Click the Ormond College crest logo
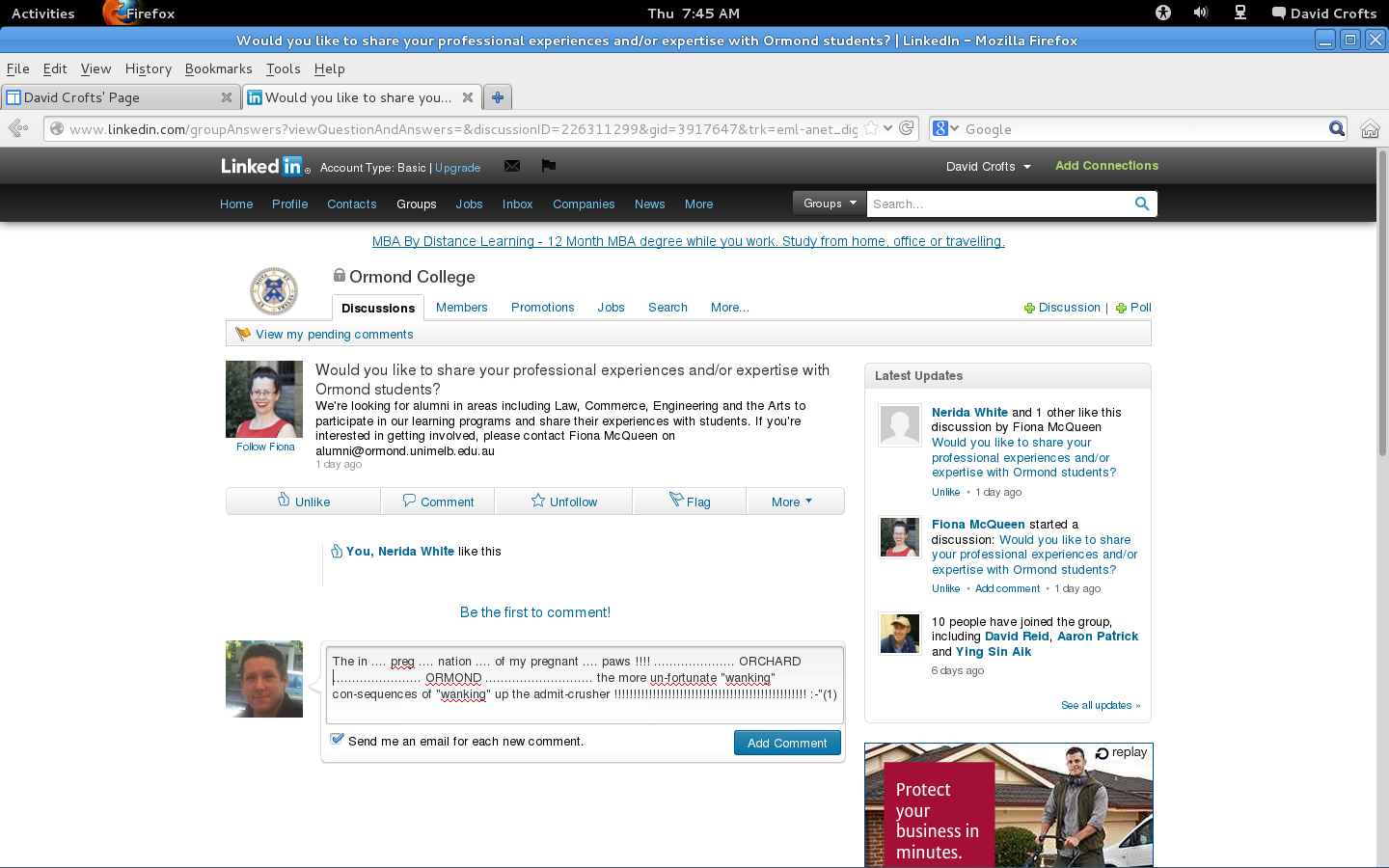This screenshot has height=868, width=1389. [x=274, y=290]
